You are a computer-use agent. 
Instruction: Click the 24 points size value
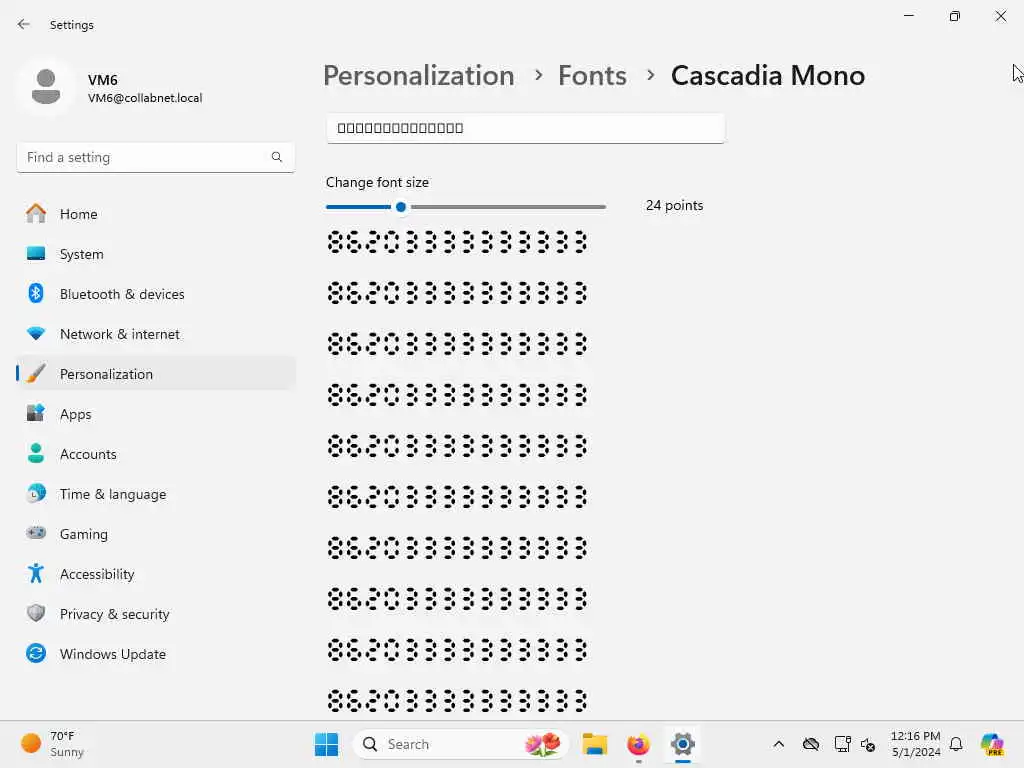click(x=675, y=205)
